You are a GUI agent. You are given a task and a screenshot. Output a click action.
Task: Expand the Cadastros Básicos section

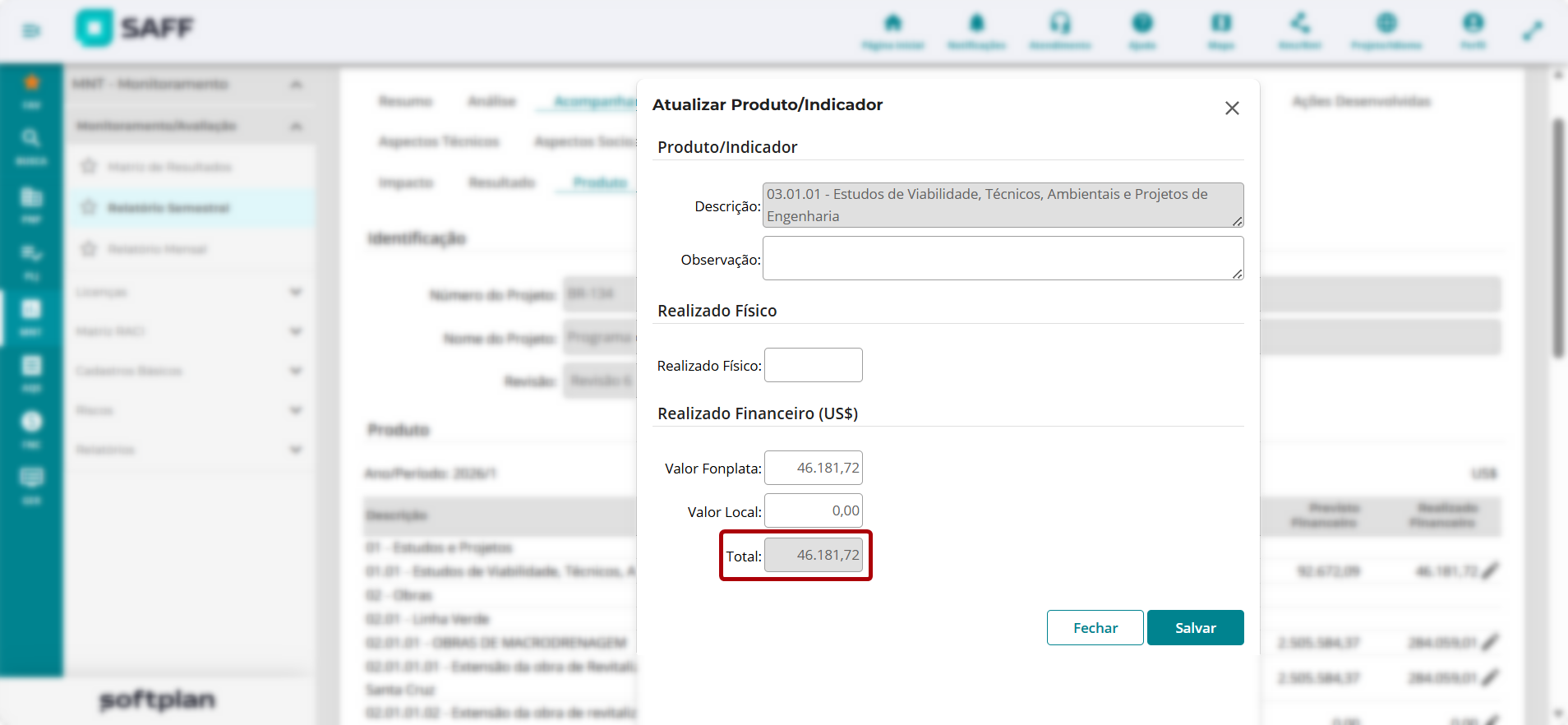[x=296, y=371]
